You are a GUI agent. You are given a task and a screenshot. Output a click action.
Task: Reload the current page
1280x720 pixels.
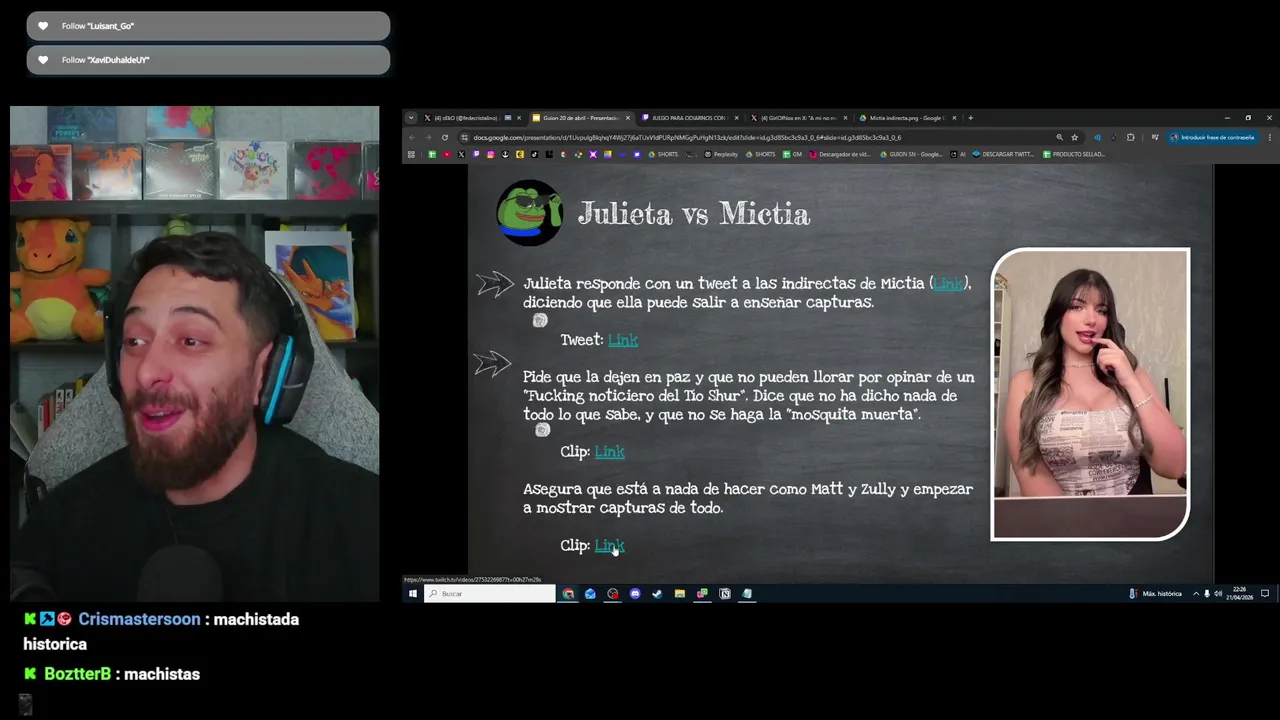click(x=445, y=137)
